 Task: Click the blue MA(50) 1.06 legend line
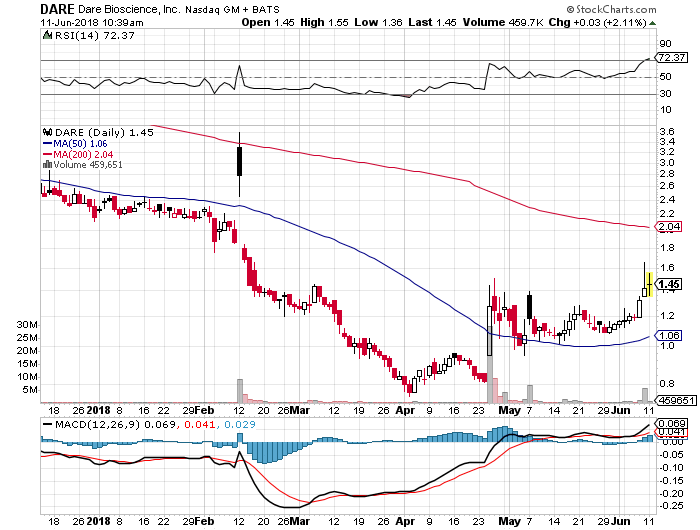pos(75,143)
